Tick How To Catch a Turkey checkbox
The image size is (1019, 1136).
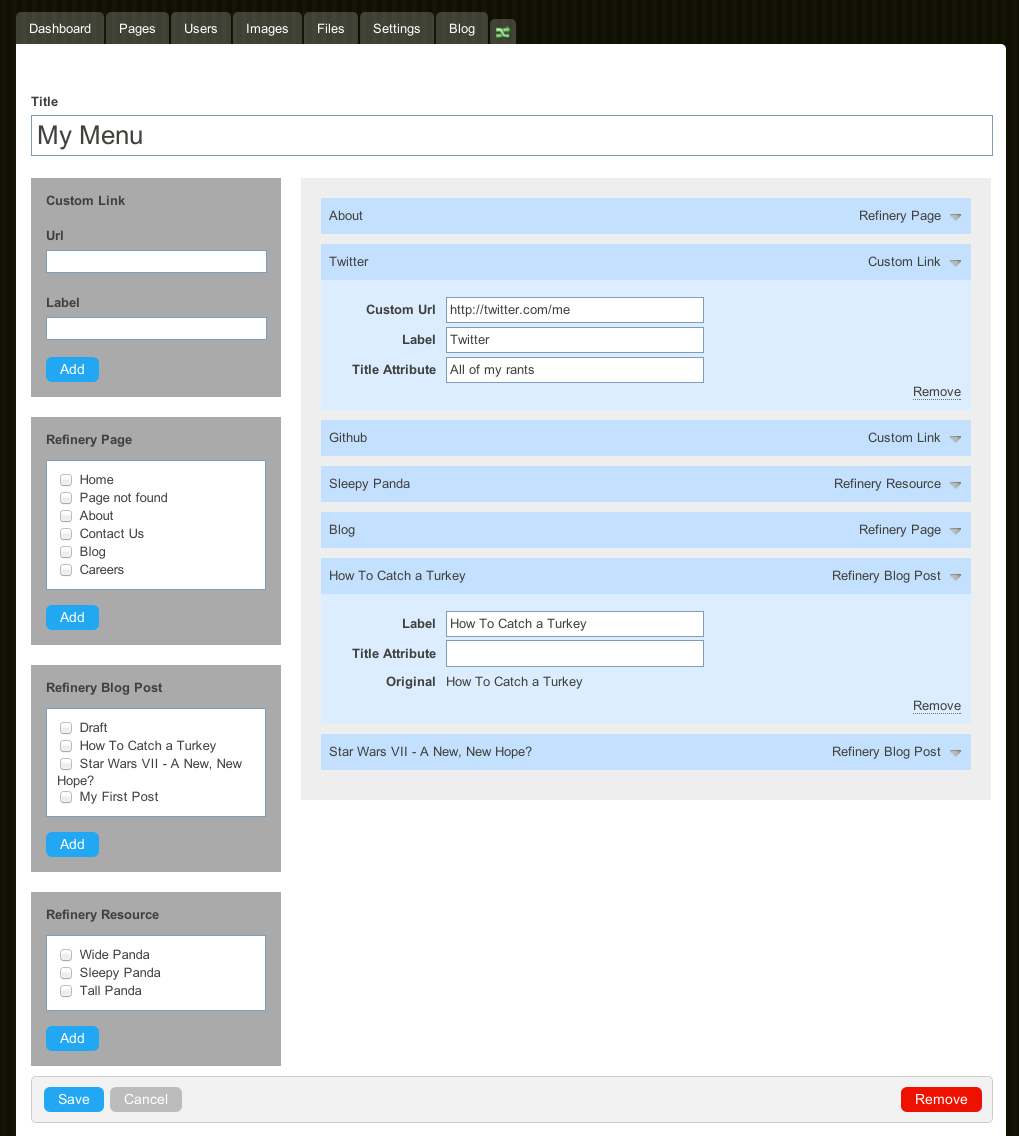66,746
